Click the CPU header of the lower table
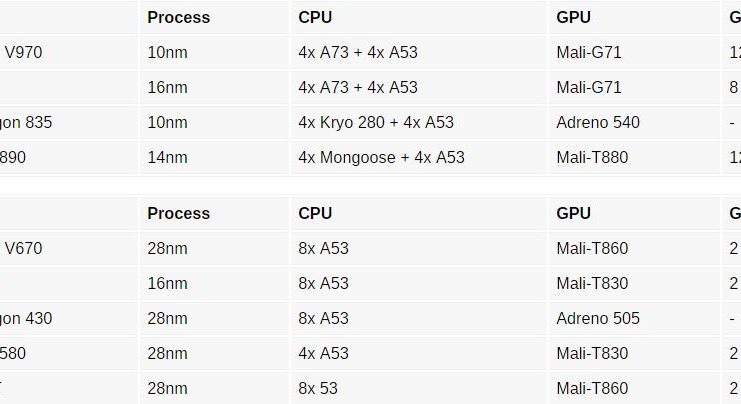Image resolution: width=741 pixels, height=404 pixels. 315,213
